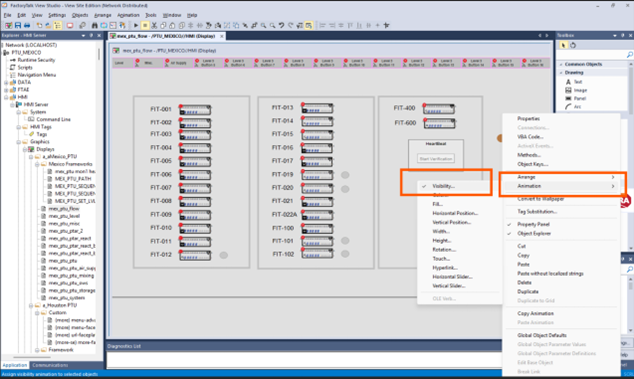
Task: Toggle auto-hide pin on Explorer panel
Action: pyautogui.click(x=91, y=36)
